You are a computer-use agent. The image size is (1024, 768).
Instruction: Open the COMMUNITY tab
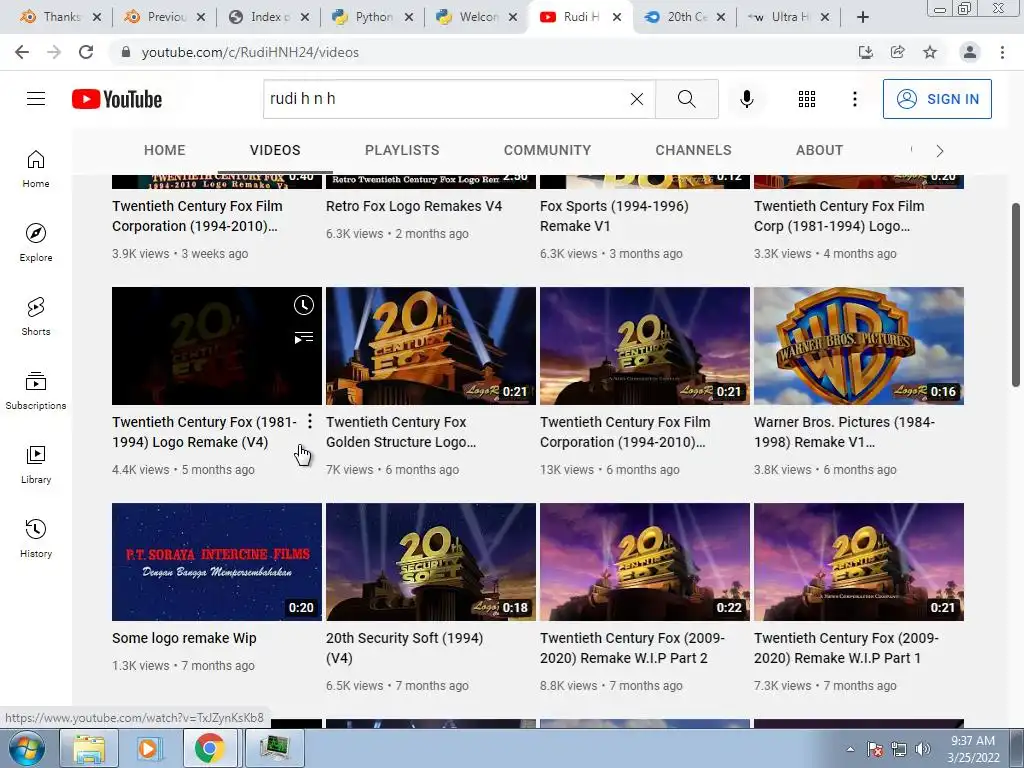click(x=547, y=150)
